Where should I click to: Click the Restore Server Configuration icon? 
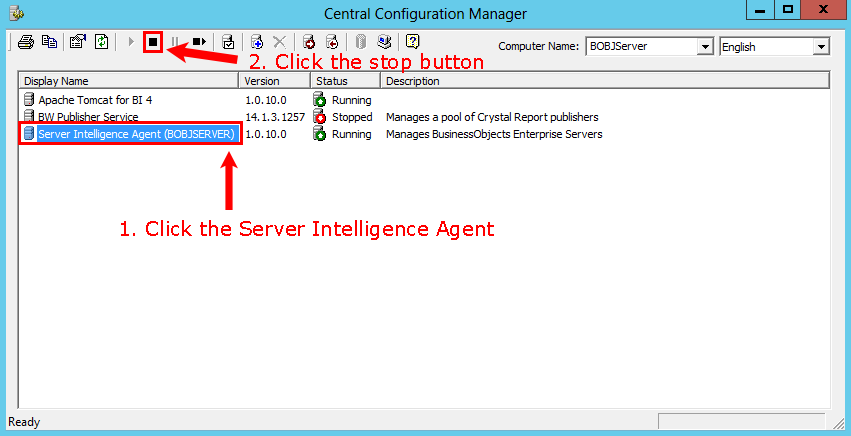pos(332,42)
